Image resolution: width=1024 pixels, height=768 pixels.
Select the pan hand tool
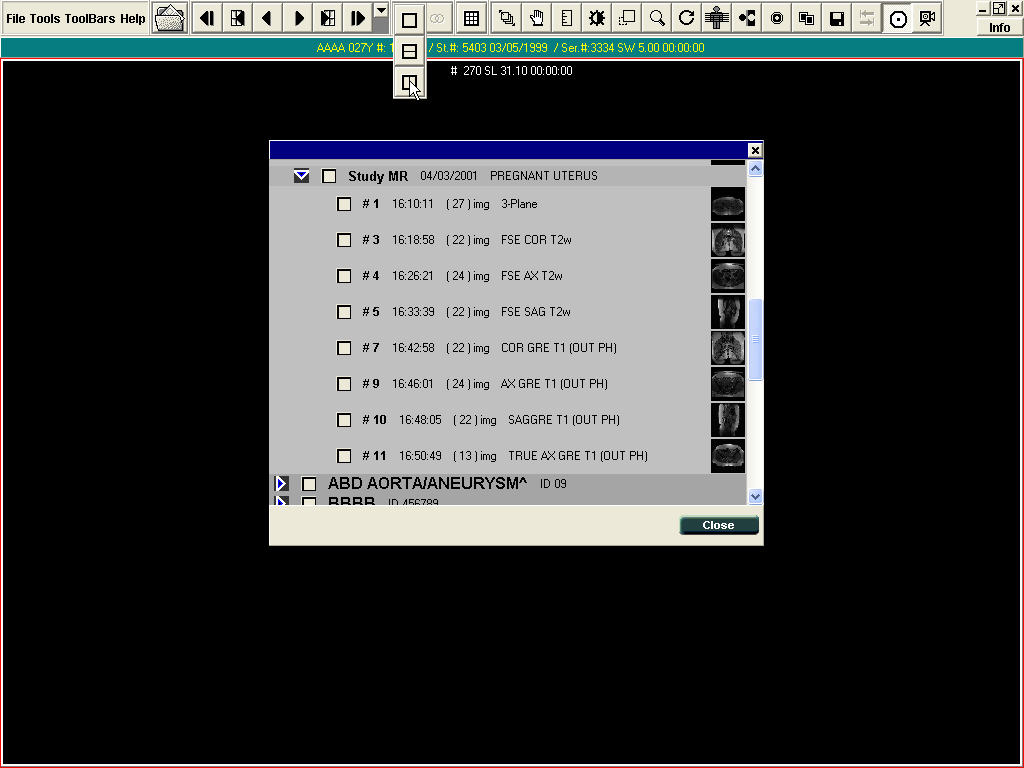[x=537, y=18]
